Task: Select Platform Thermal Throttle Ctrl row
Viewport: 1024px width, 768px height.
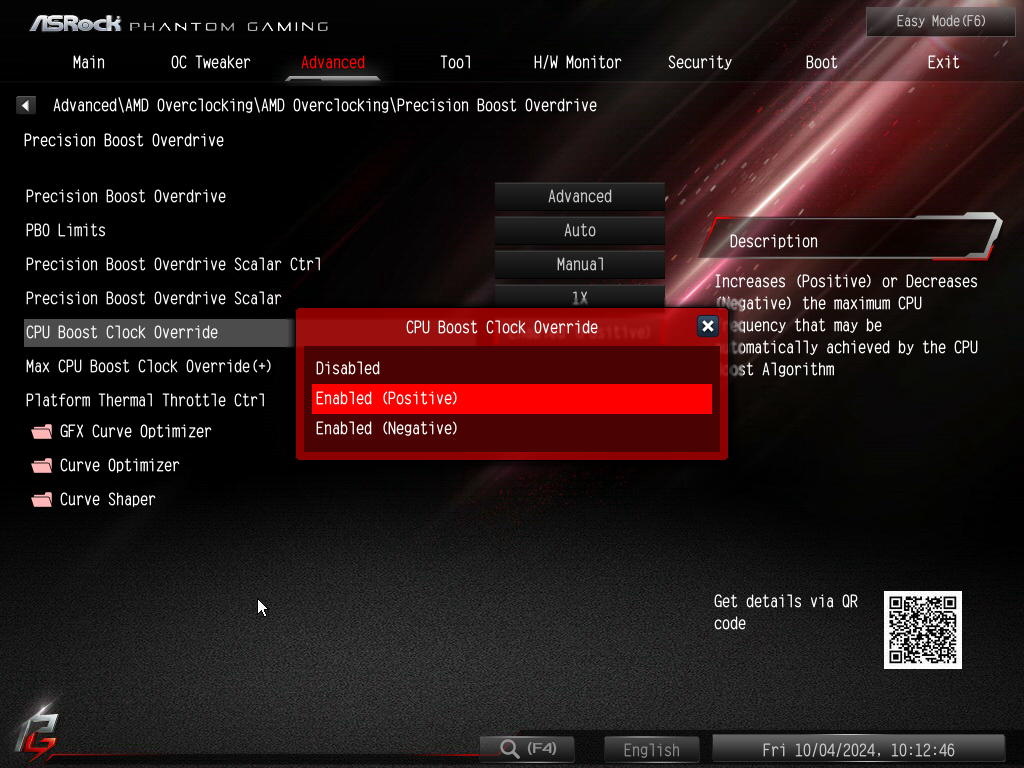Action: click(146, 400)
